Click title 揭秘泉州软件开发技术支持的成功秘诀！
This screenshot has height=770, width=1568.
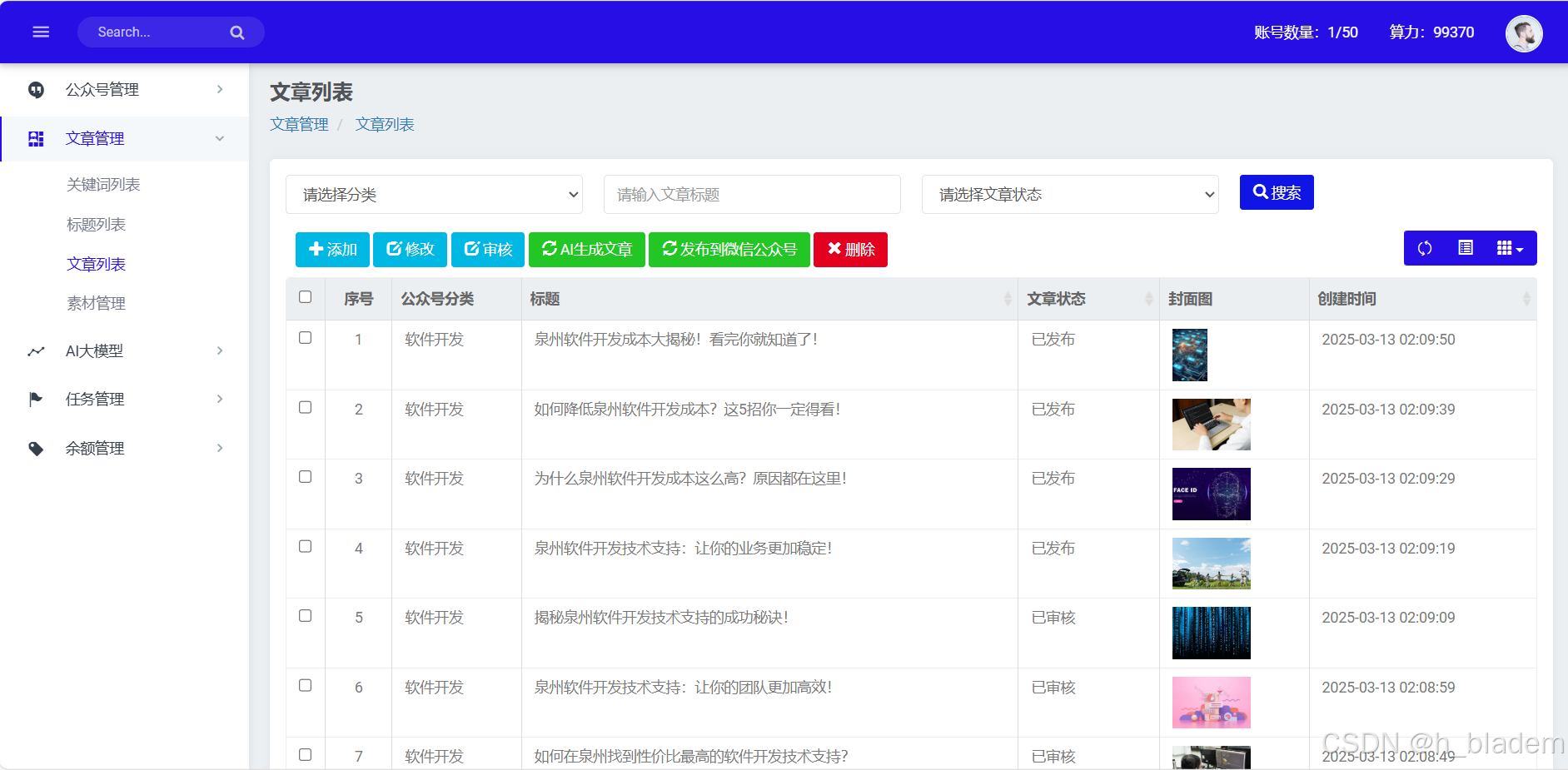coord(661,618)
